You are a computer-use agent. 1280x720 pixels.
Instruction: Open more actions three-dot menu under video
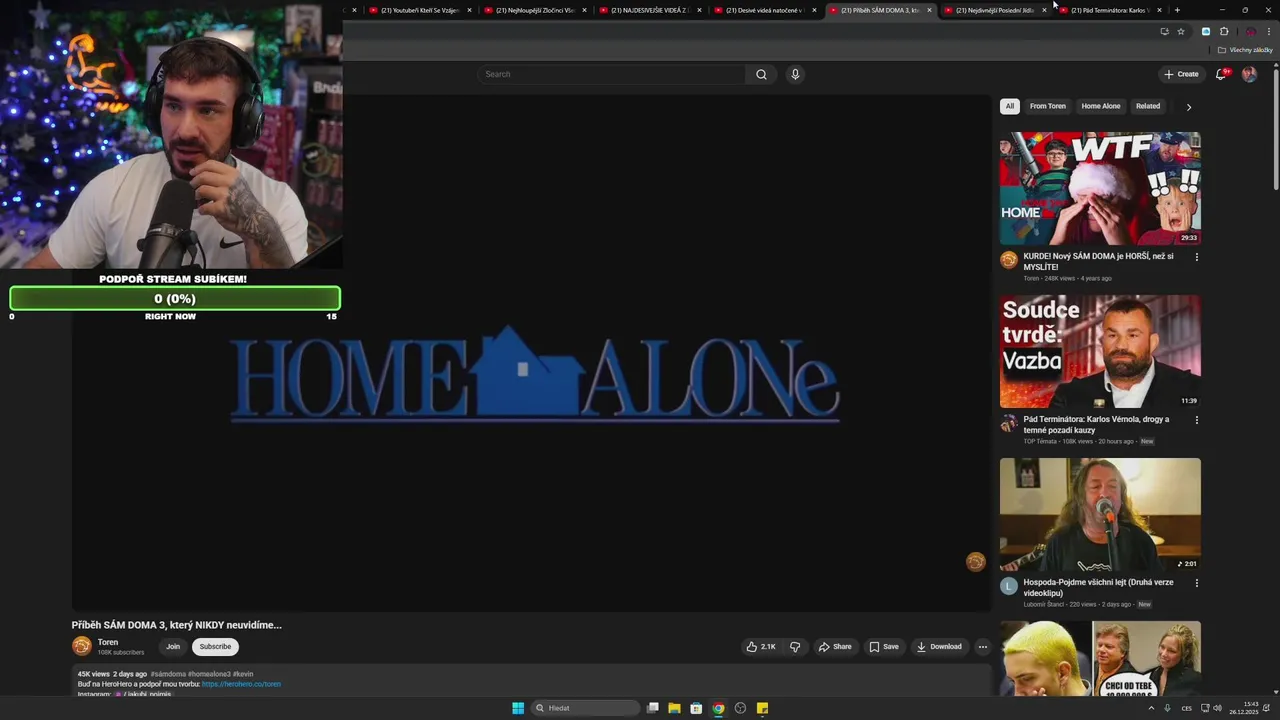pos(982,647)
